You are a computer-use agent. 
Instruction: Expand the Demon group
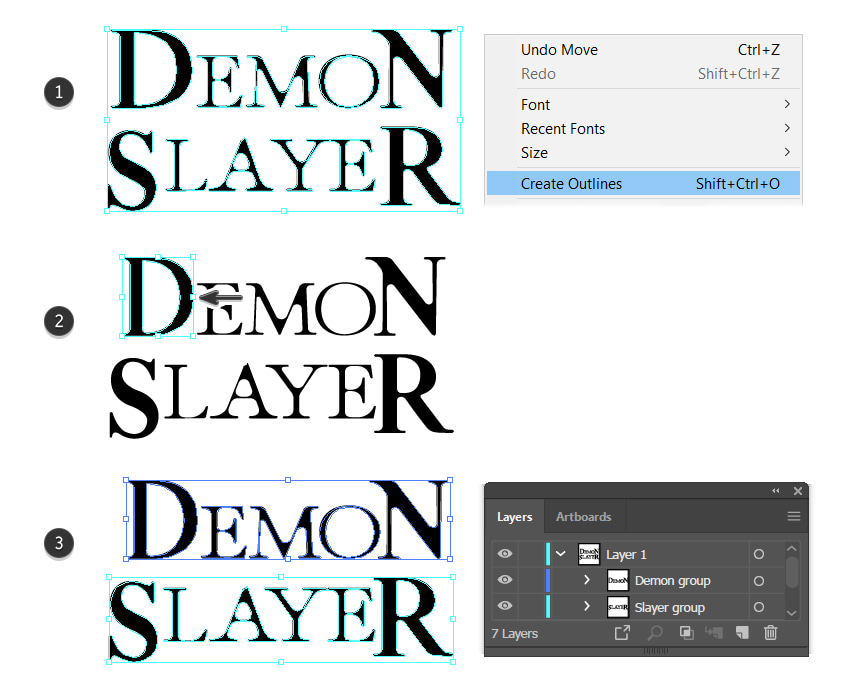pos(587,579)
